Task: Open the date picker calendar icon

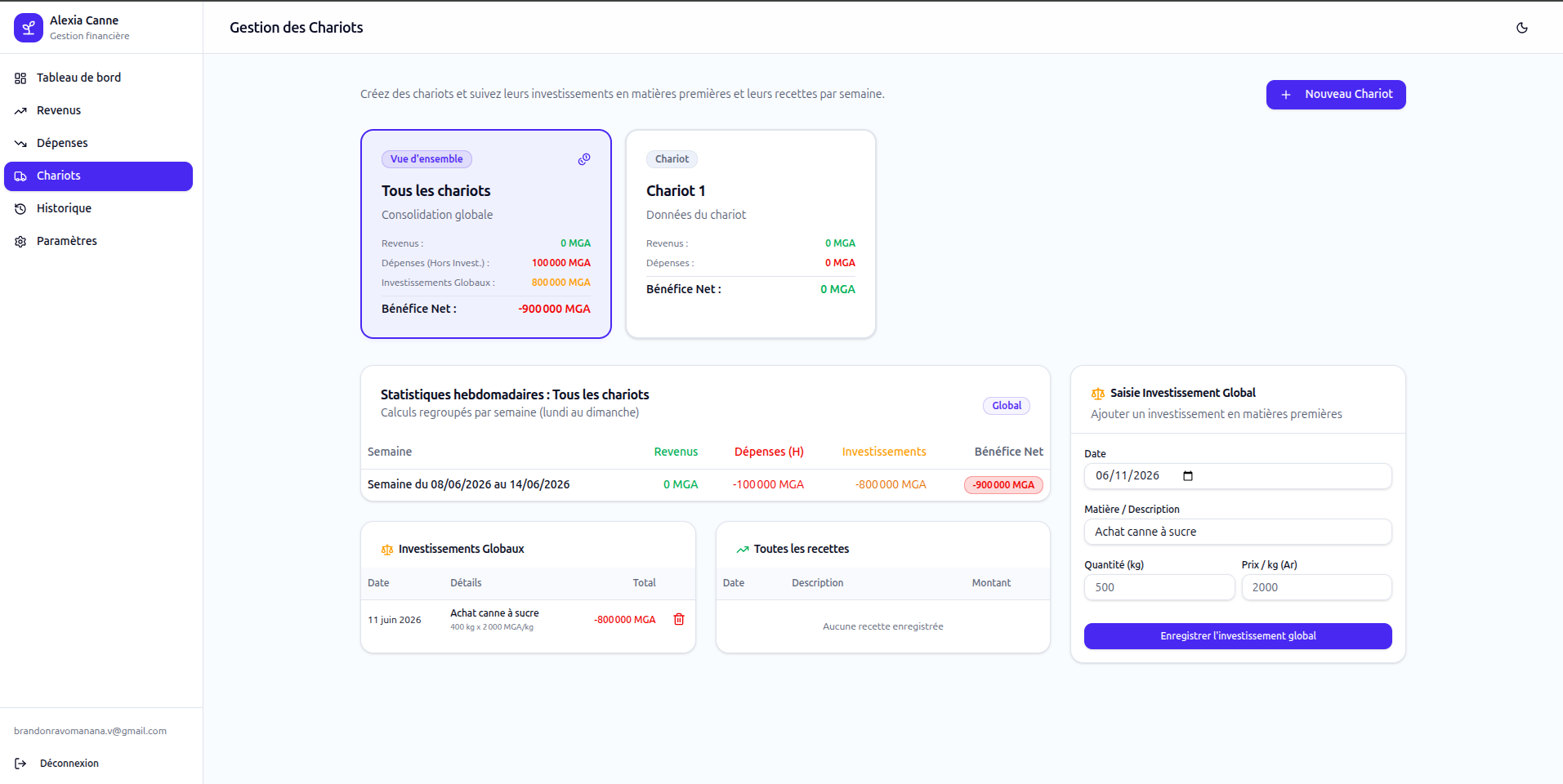Action: point(1188,476)
